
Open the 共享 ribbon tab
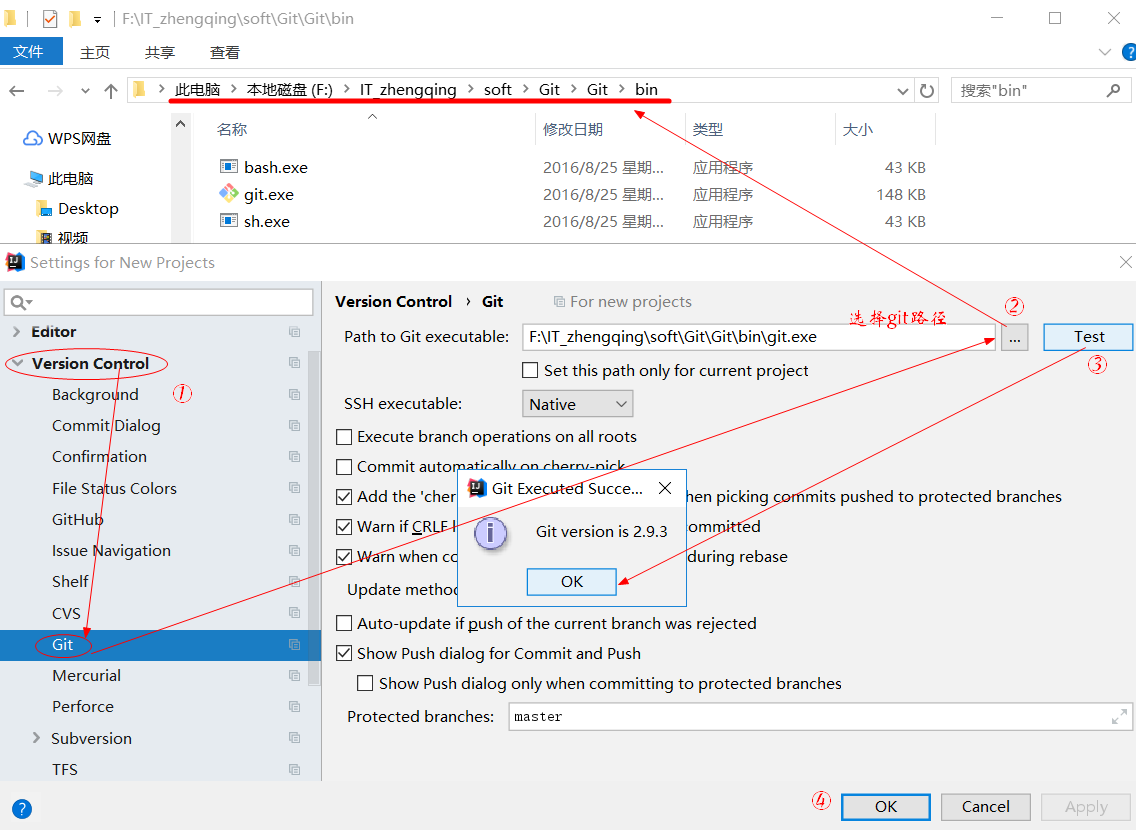159,52
